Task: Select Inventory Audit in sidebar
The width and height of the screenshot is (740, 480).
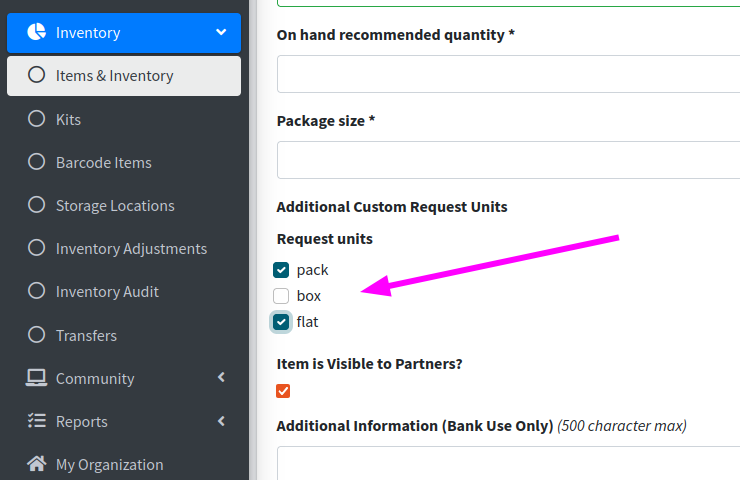Action: (124, 292)
